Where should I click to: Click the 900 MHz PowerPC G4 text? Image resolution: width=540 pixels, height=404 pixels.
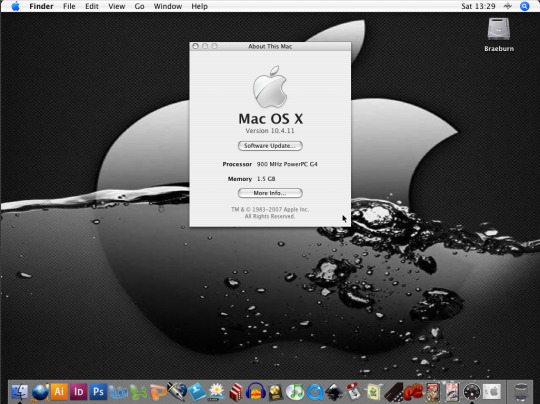(x=287, y=164)
